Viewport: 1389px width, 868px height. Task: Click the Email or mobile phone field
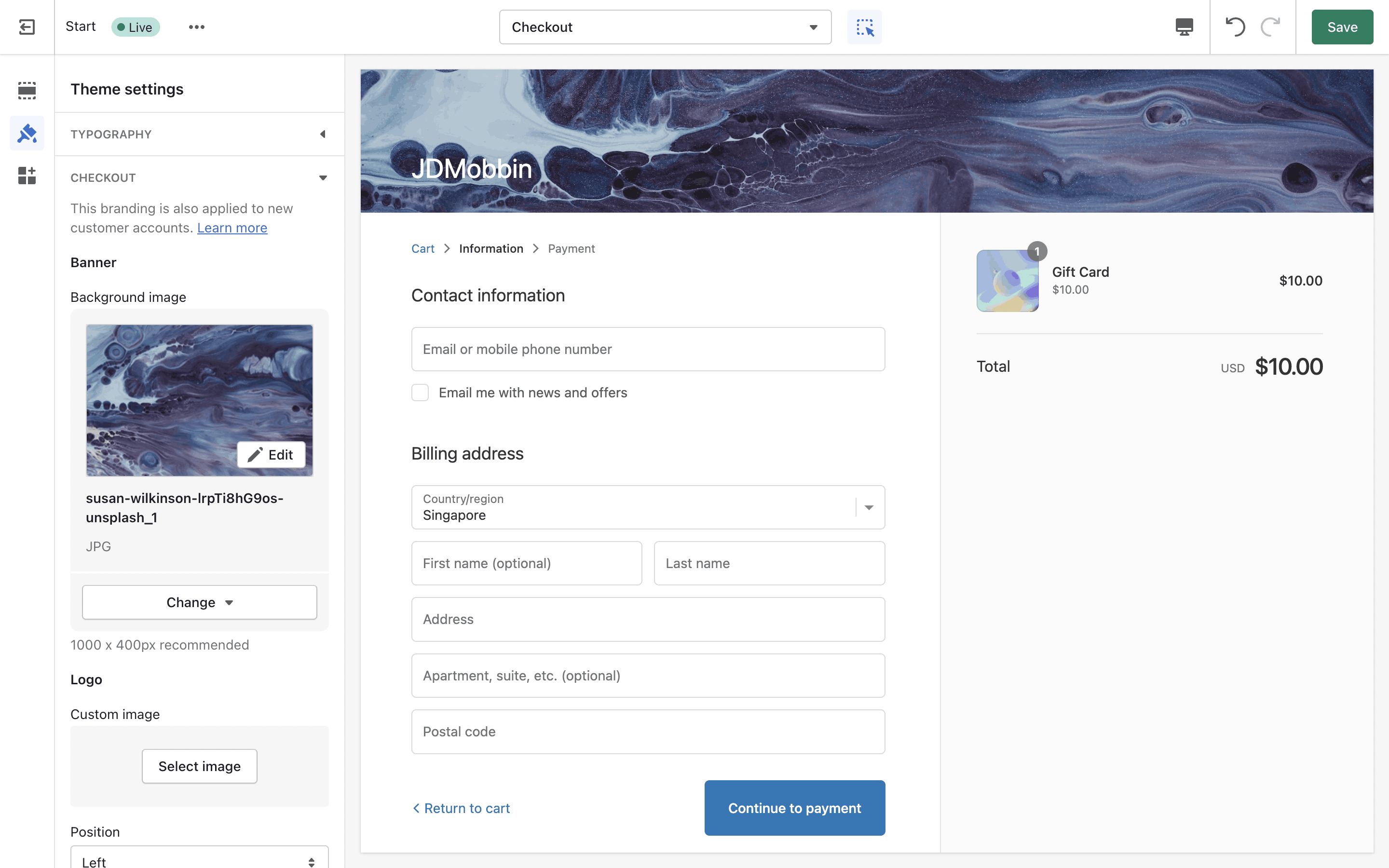647,349
